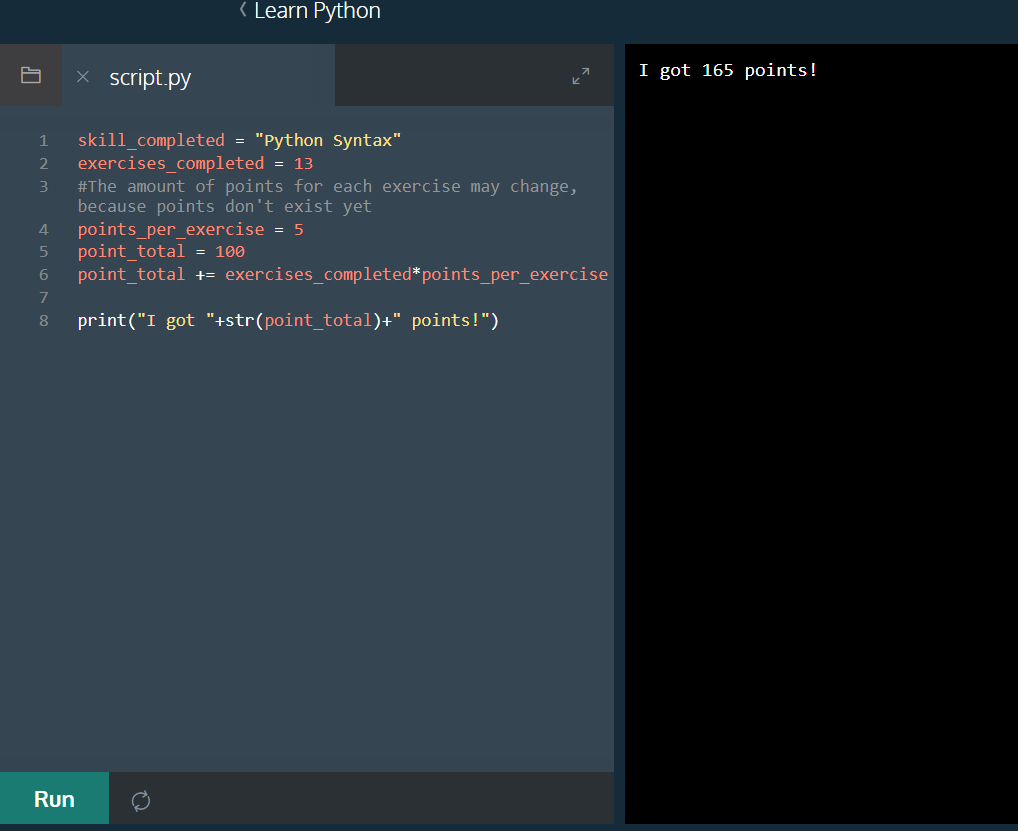Switch to the script.py tab
1018x831 pixels.
150,77
